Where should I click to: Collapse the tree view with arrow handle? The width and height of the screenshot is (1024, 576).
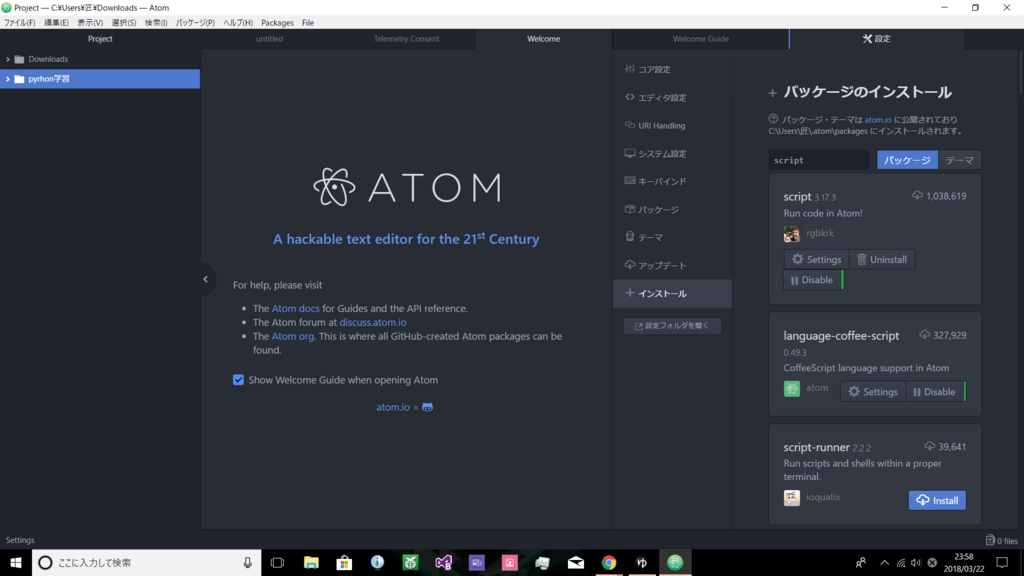pyautogui.click(x=206, y=280)
